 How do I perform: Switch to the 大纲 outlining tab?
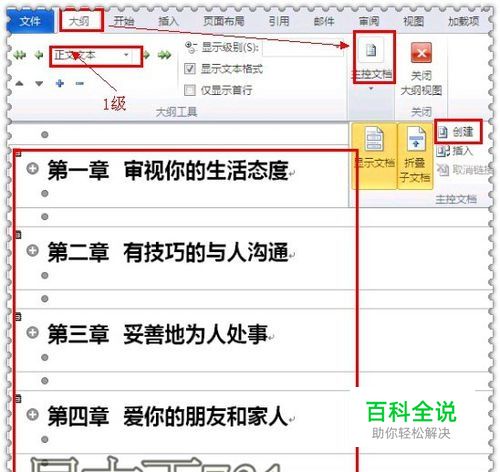tap(80, 21)
